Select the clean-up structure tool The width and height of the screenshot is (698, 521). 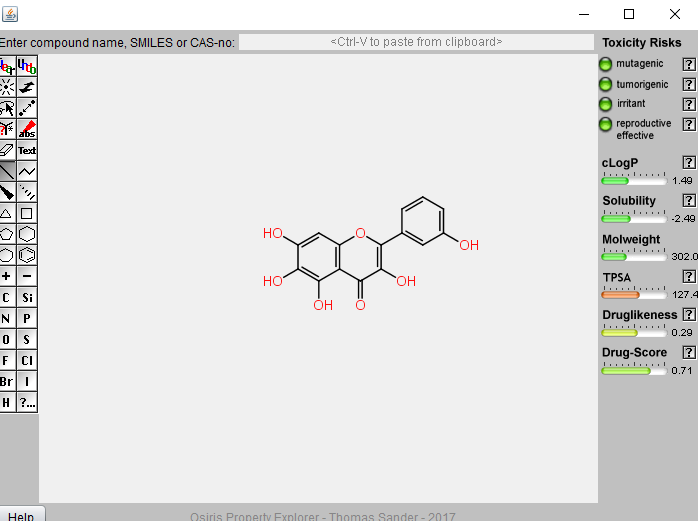(8, 87)
